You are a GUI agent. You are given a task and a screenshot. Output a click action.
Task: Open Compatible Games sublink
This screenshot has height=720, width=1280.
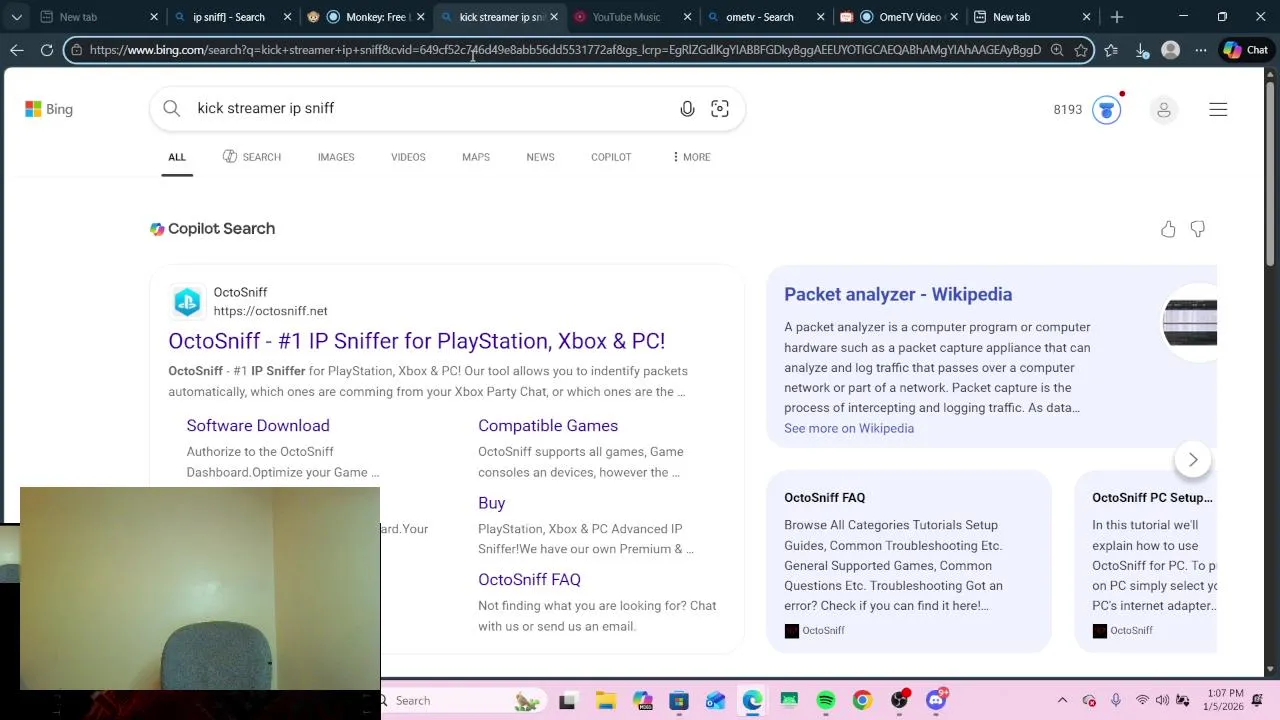pyautogui.click(x=548, y=426)
